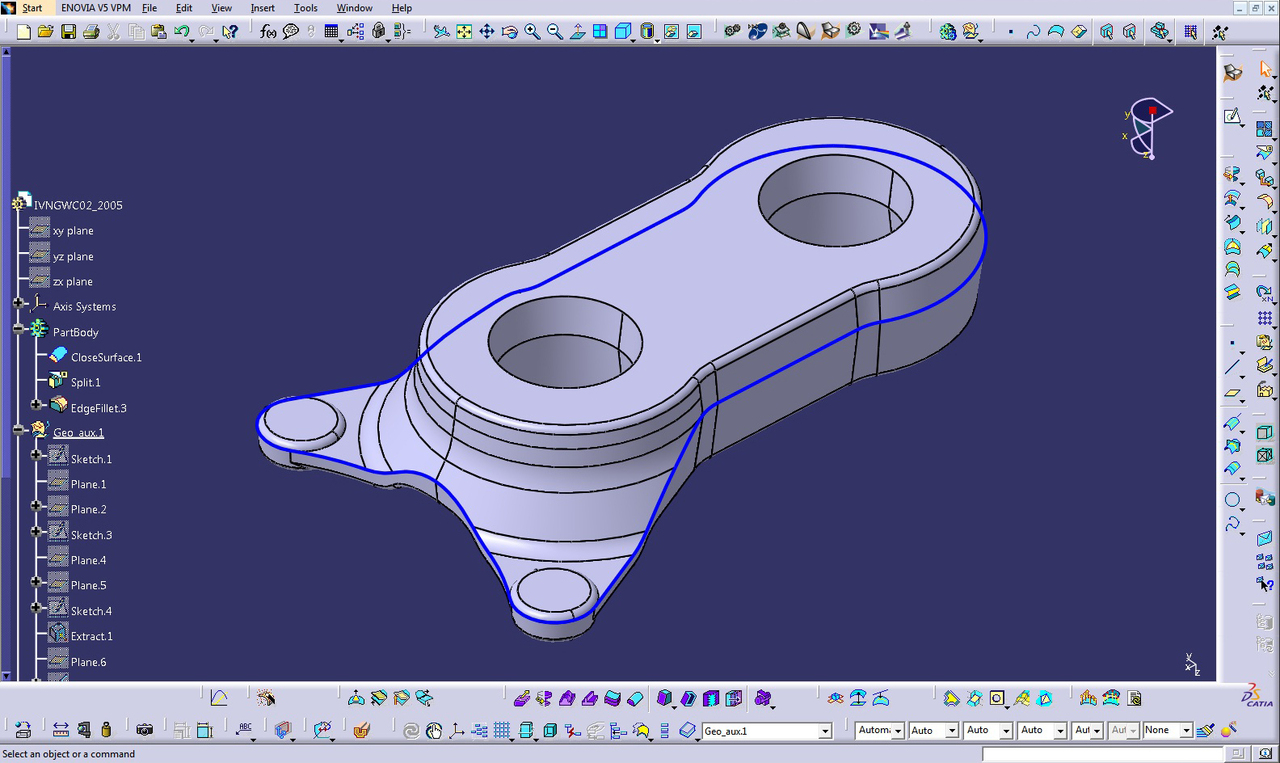Create a Circle element

pyautogui.click(x=1233, y=500)
